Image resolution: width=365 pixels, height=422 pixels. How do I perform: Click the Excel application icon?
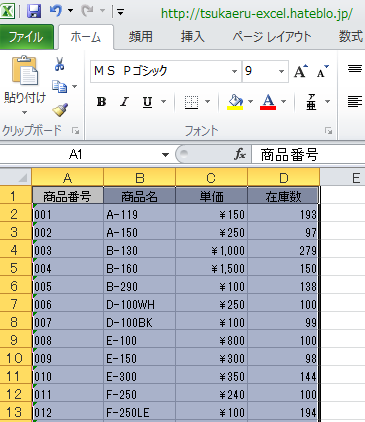[x=7, y=11]
